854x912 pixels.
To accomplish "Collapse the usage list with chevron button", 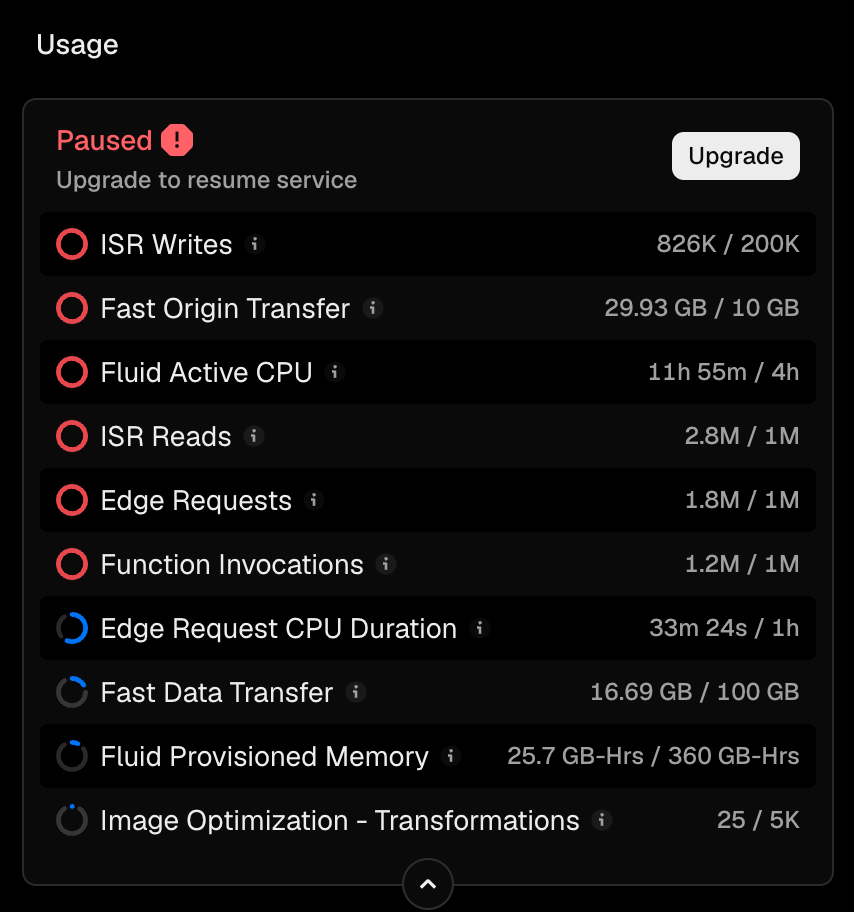I will click(x=428, y=884).
